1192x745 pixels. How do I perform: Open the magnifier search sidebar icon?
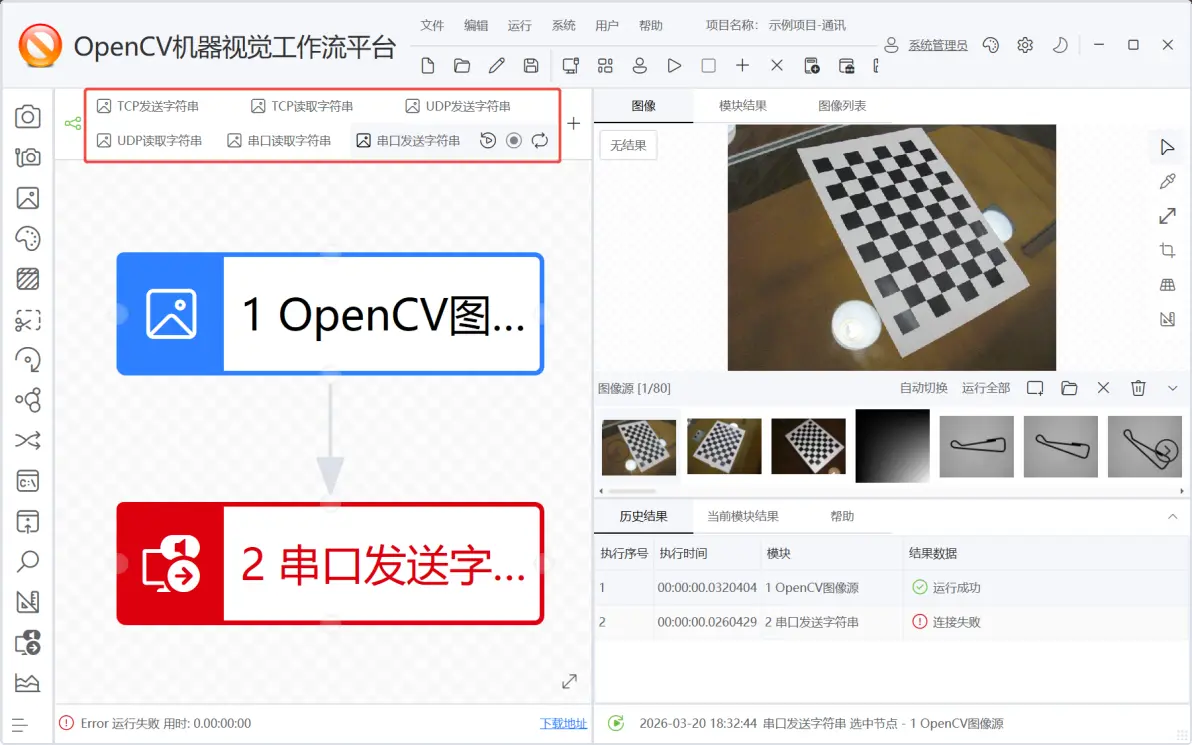pyautogui.click(x=27, y=562)
